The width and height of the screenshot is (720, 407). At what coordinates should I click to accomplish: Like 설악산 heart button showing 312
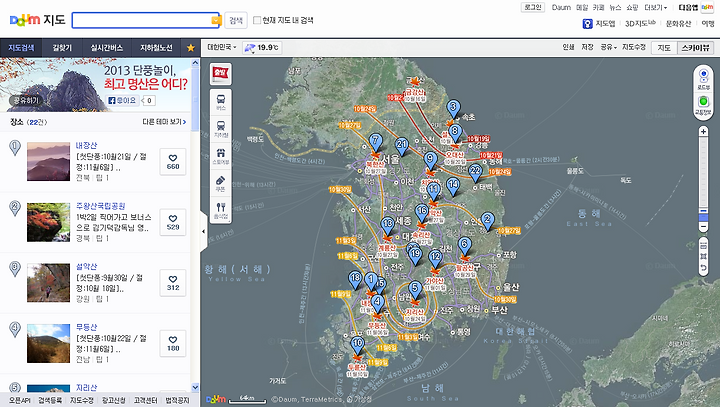[x=173, y=283]
